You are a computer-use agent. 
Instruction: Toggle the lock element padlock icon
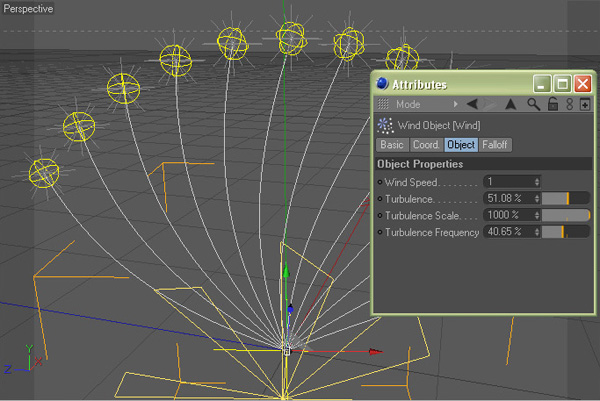pos(551,104)
